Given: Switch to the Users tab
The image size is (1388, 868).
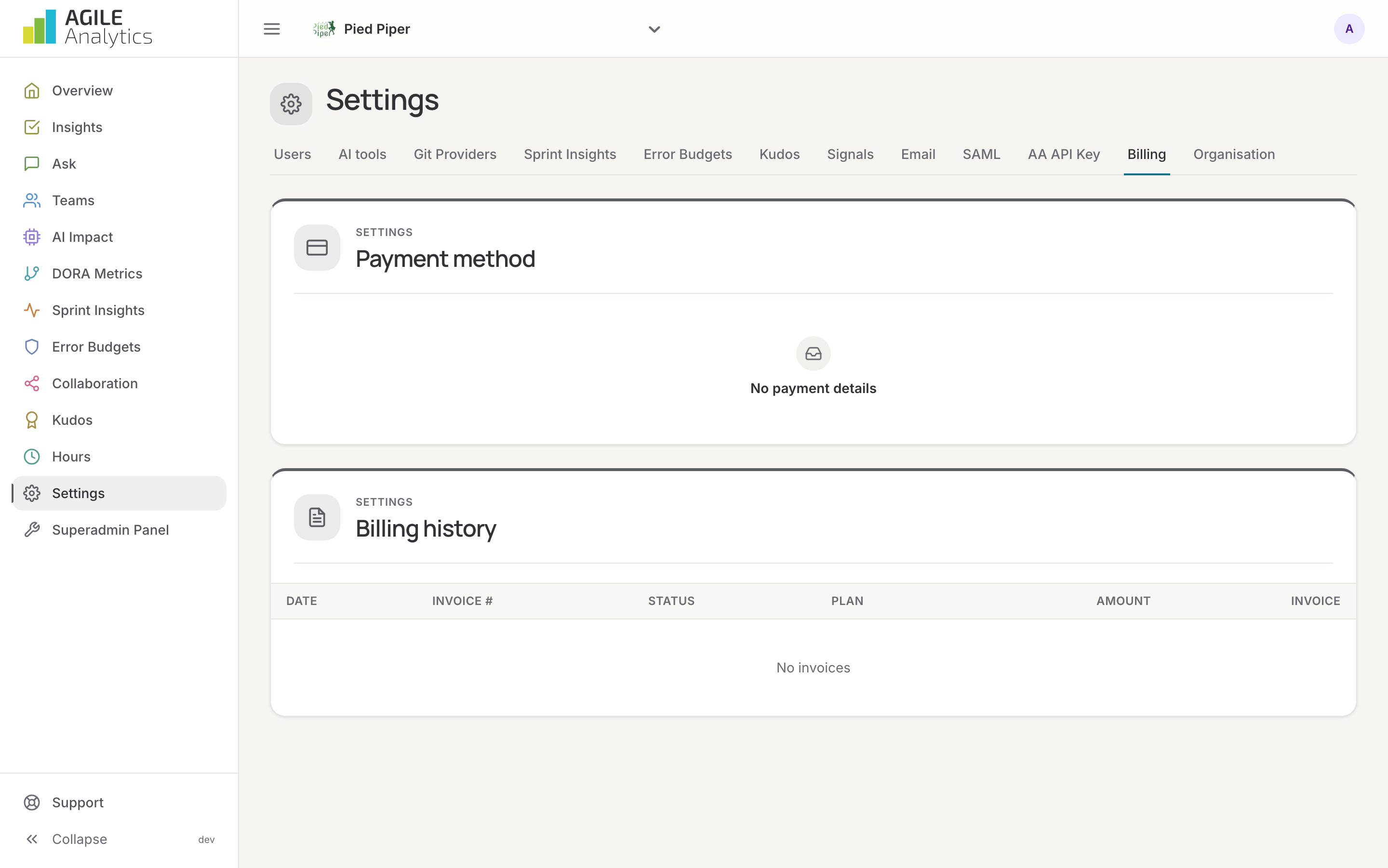Looking at the screenshot, I should point(293,155).
